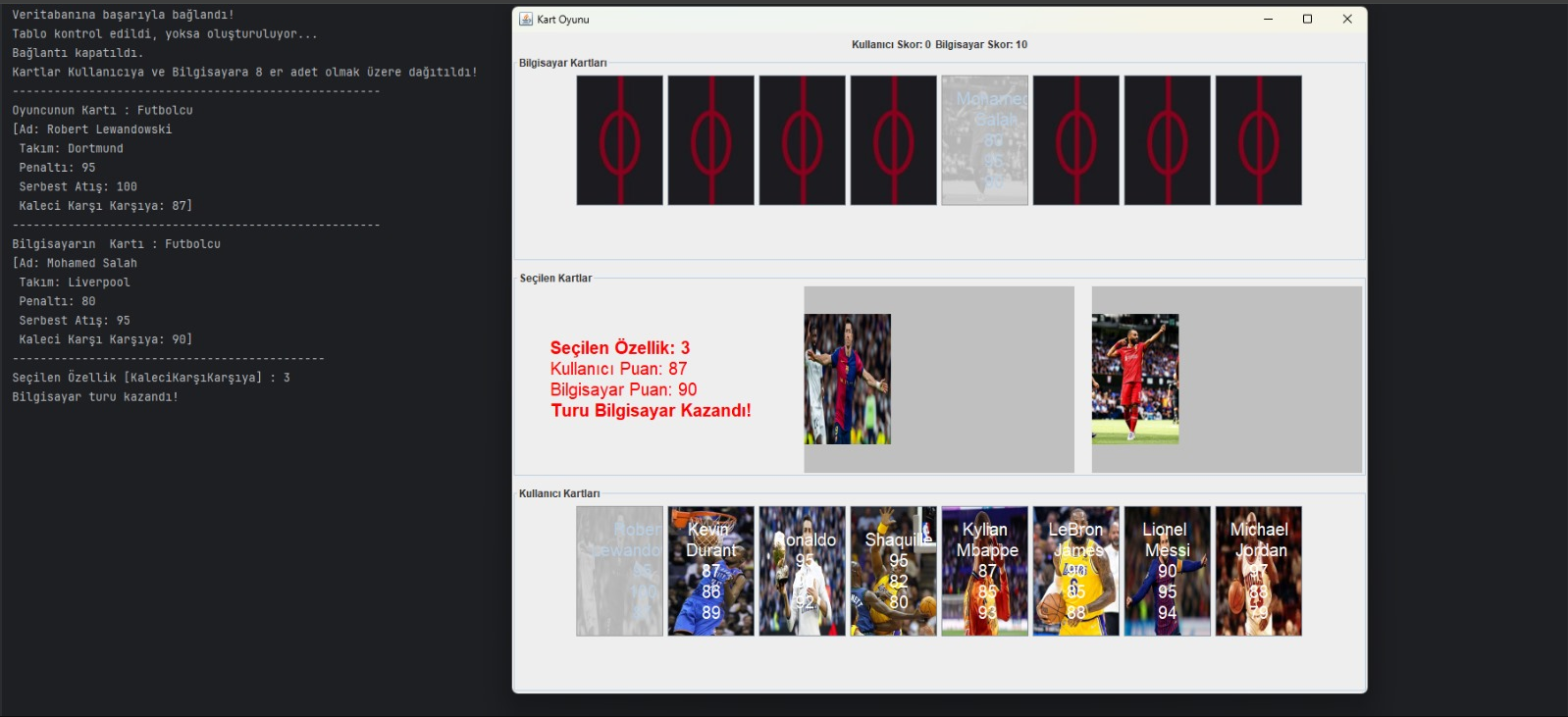Click the revealed Mohamed Salah computer card
The width and height of the screenshot is (1568, 717).
click(984, 140)
